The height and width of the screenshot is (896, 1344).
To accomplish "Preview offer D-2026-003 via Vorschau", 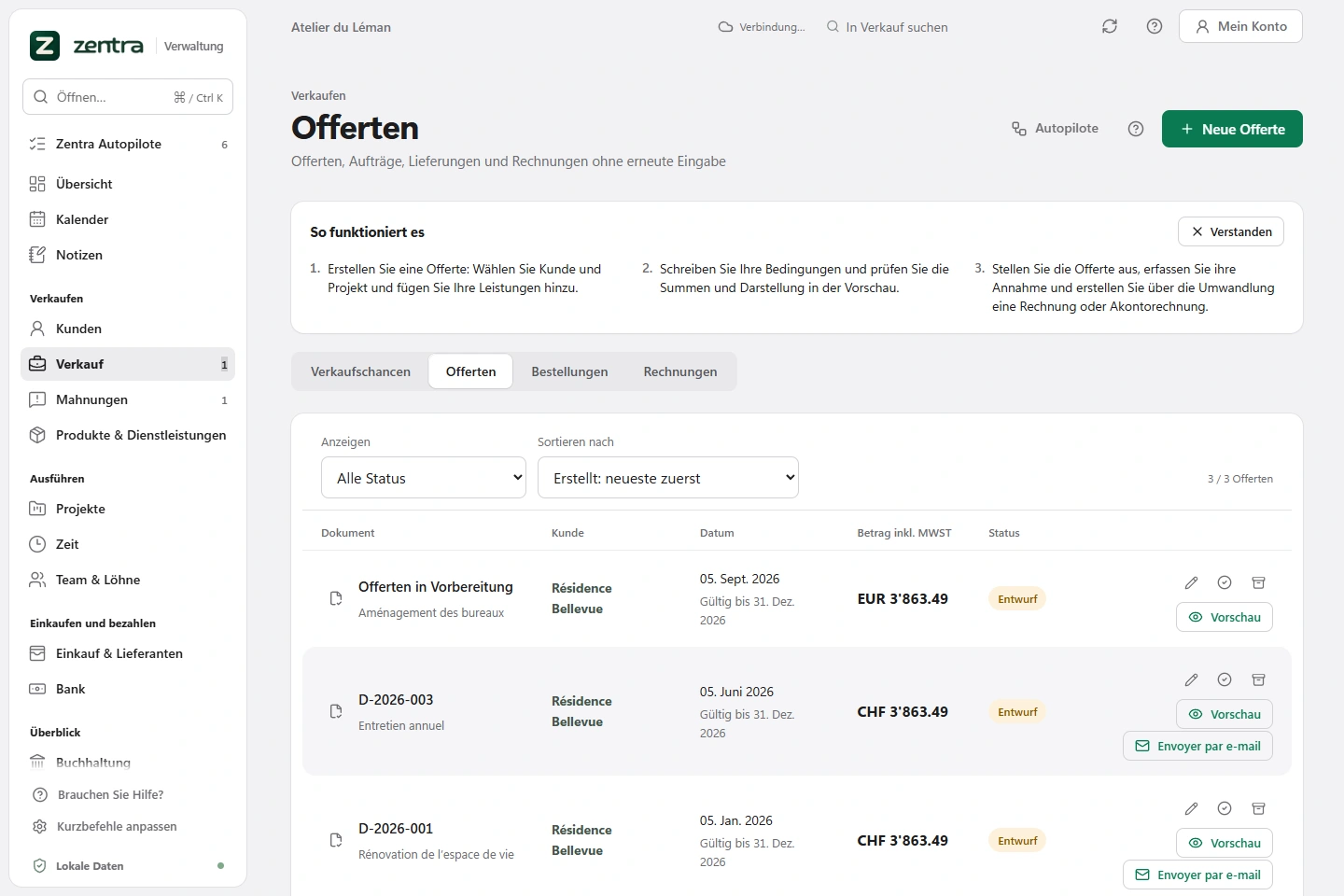I will (1225, 714).
